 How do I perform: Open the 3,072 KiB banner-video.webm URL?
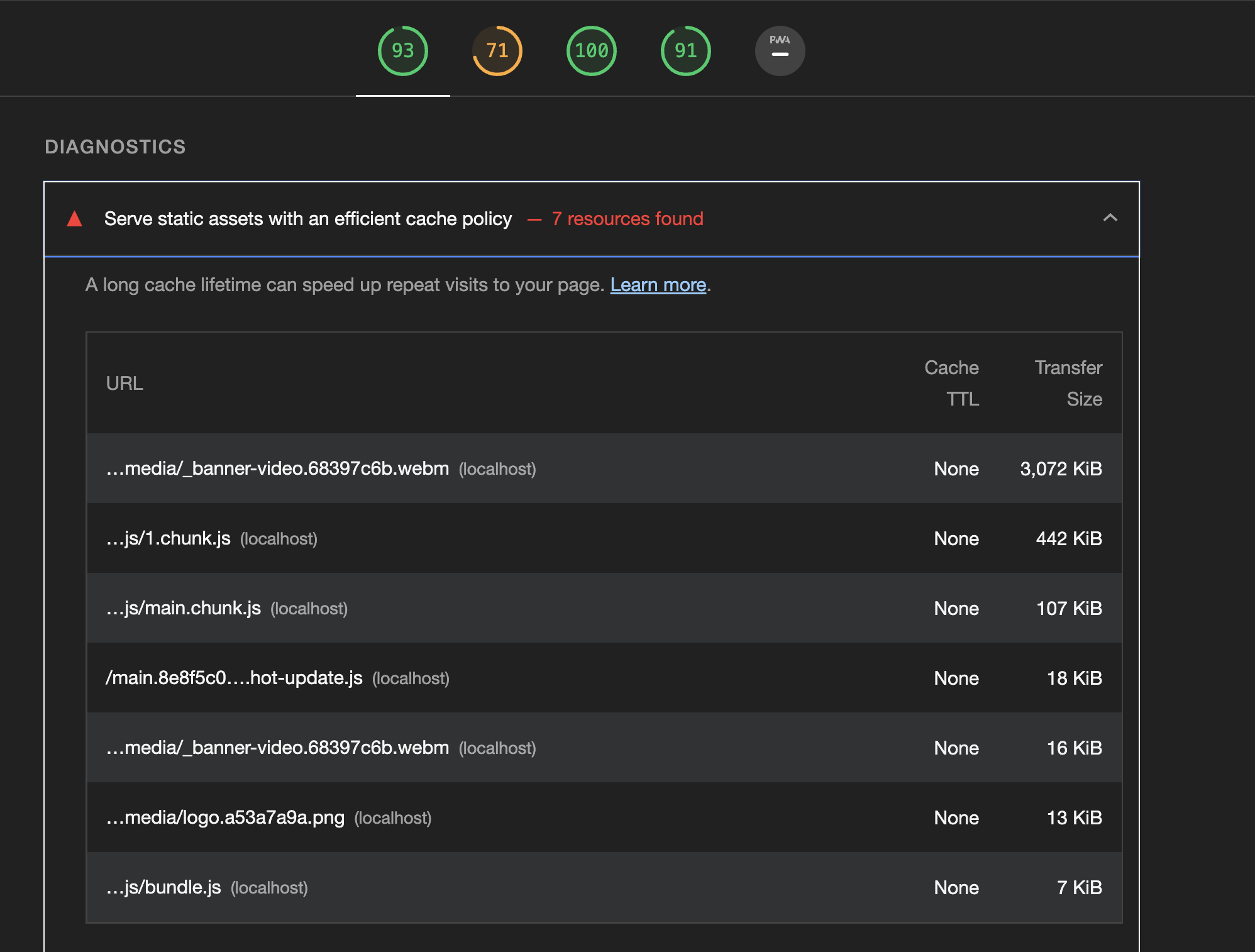[x=277, y=468]
